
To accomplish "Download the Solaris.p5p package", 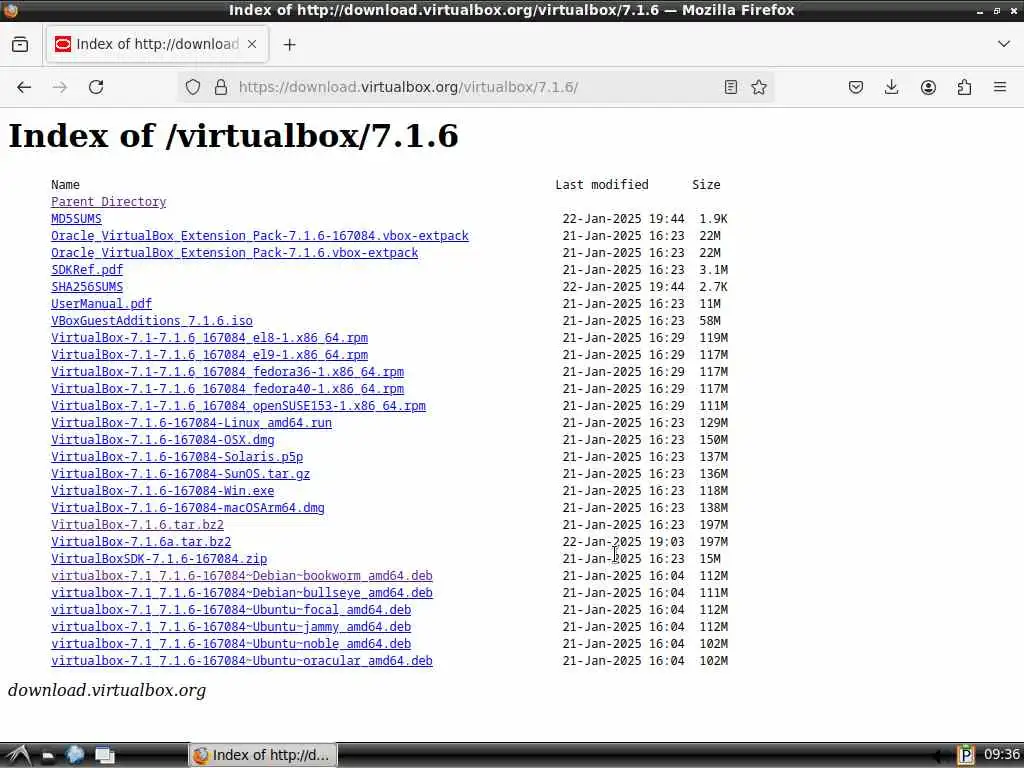I will [x=177, y=456].
